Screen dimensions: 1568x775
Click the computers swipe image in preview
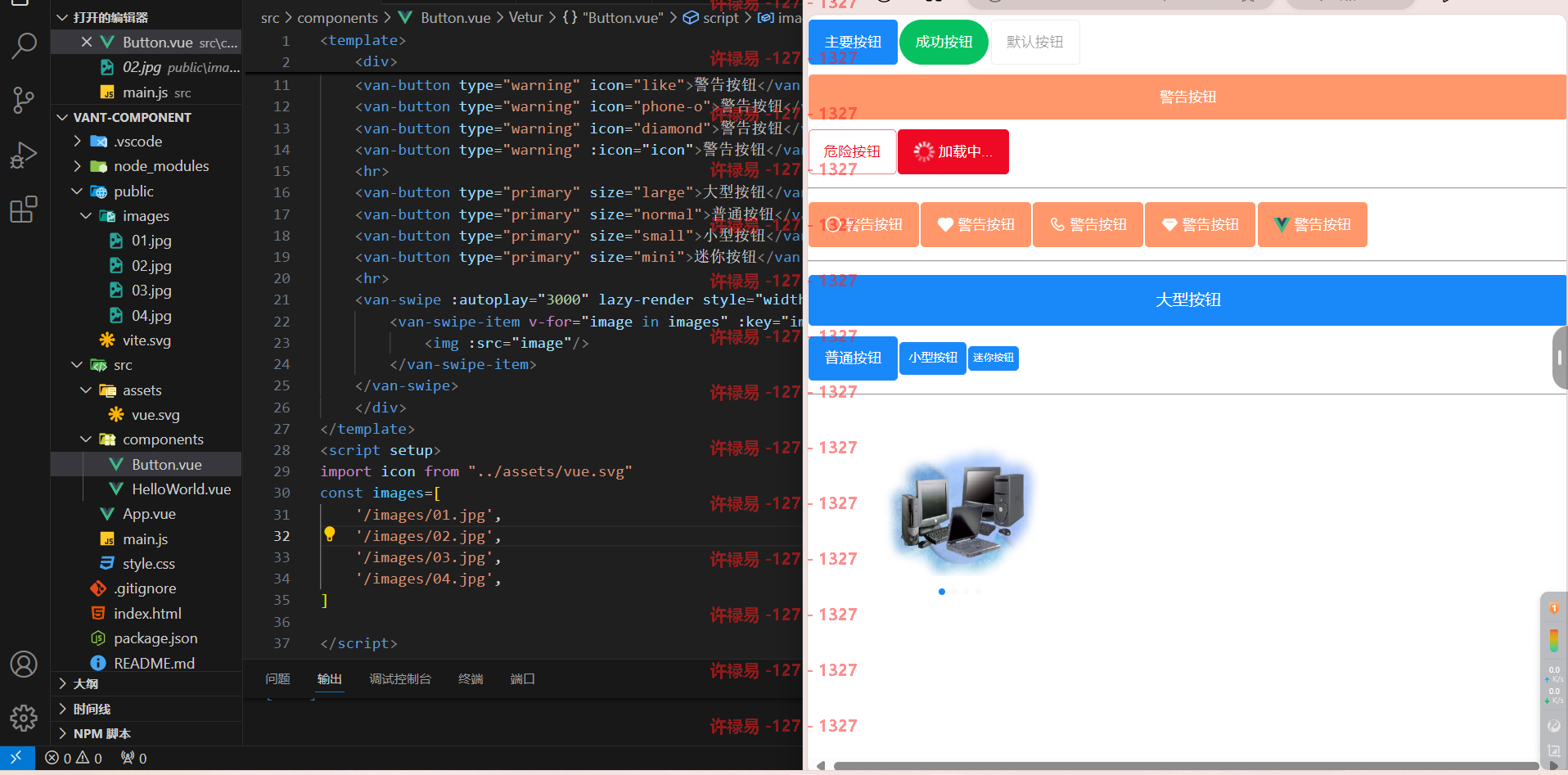pos(961,513)
